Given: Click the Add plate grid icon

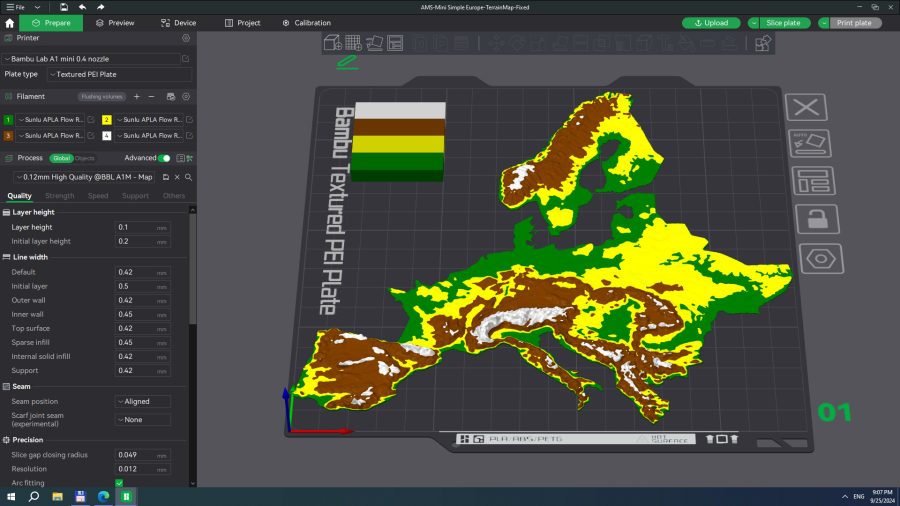Looking at the screenshot, I should tap(354, 43).
